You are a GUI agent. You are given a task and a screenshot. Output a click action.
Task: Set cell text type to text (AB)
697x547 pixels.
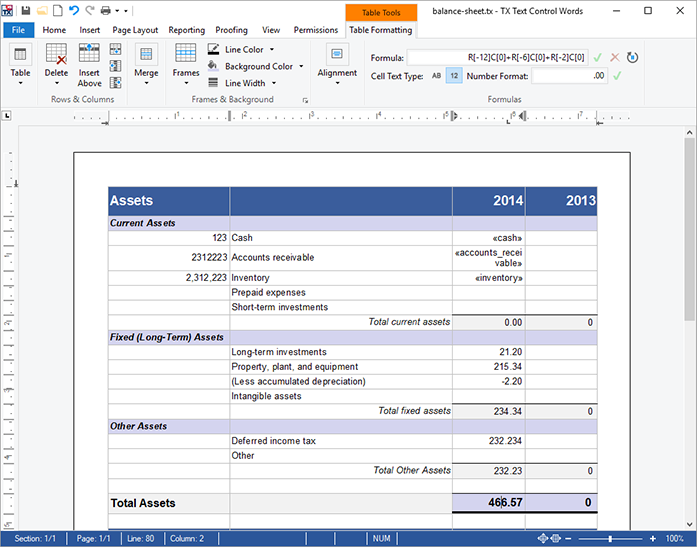tap(437, 76)
